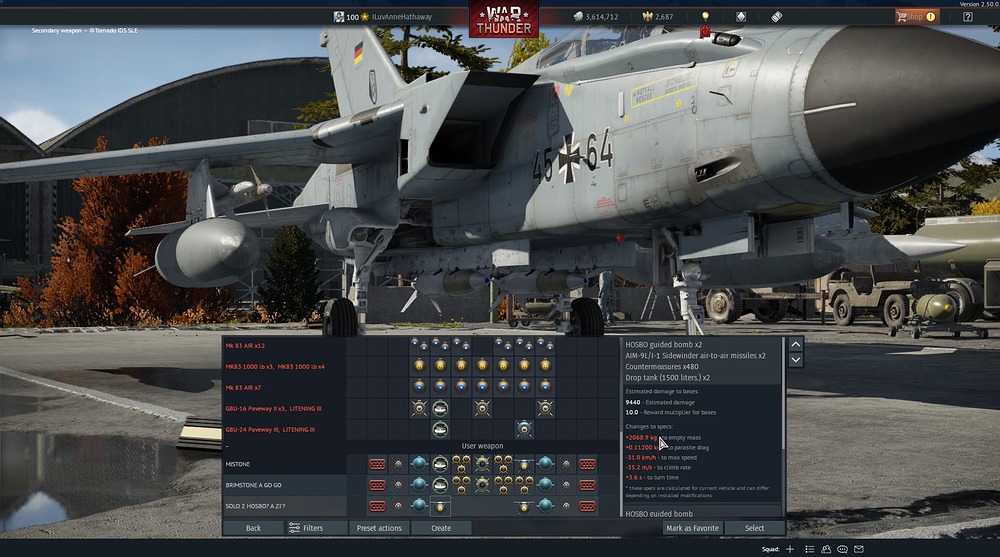Click the Silver Lions balance 3,614,712
Viewport: 1000px width, 557px height.
(594, 17)
